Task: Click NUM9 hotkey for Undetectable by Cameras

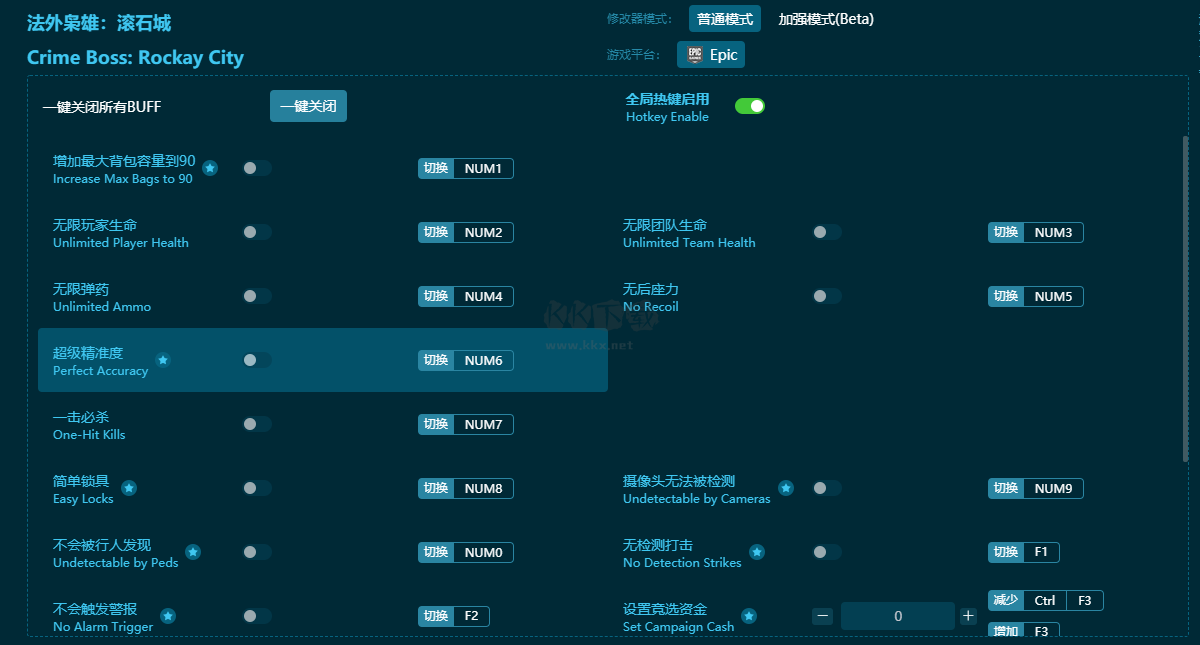Action: pyautogui.click(x=1036, y=488)
